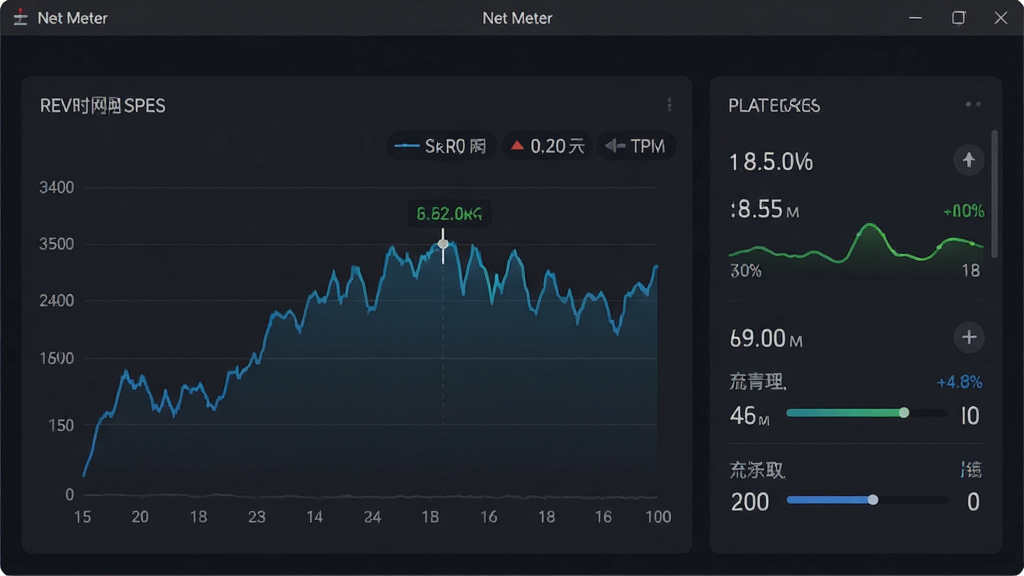Maximize the Net Meter window

click(x=958, y=18)
